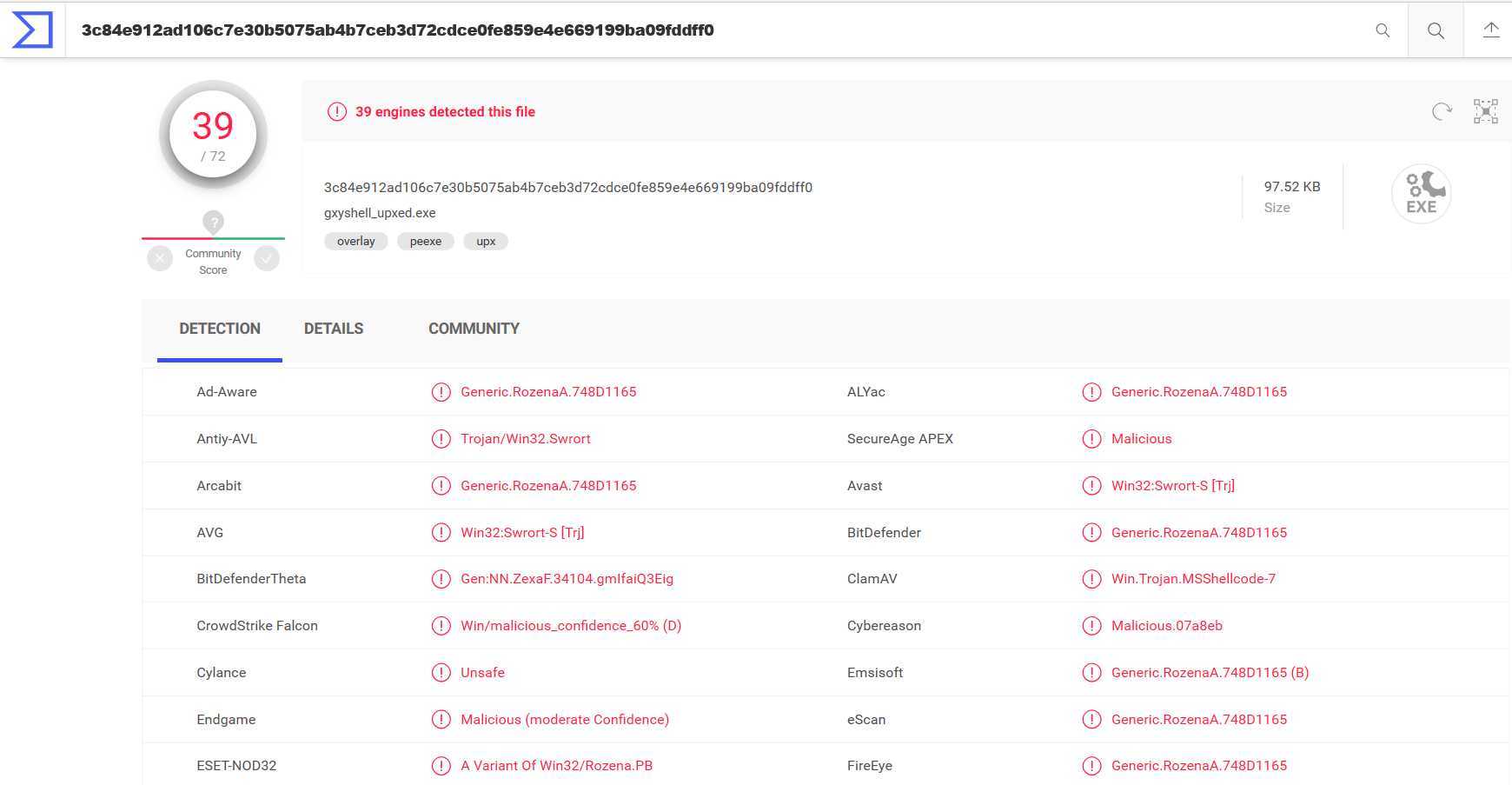Click the Endgame engine name
Screen dimensions: 1512x785
click(x=226, y=720)
